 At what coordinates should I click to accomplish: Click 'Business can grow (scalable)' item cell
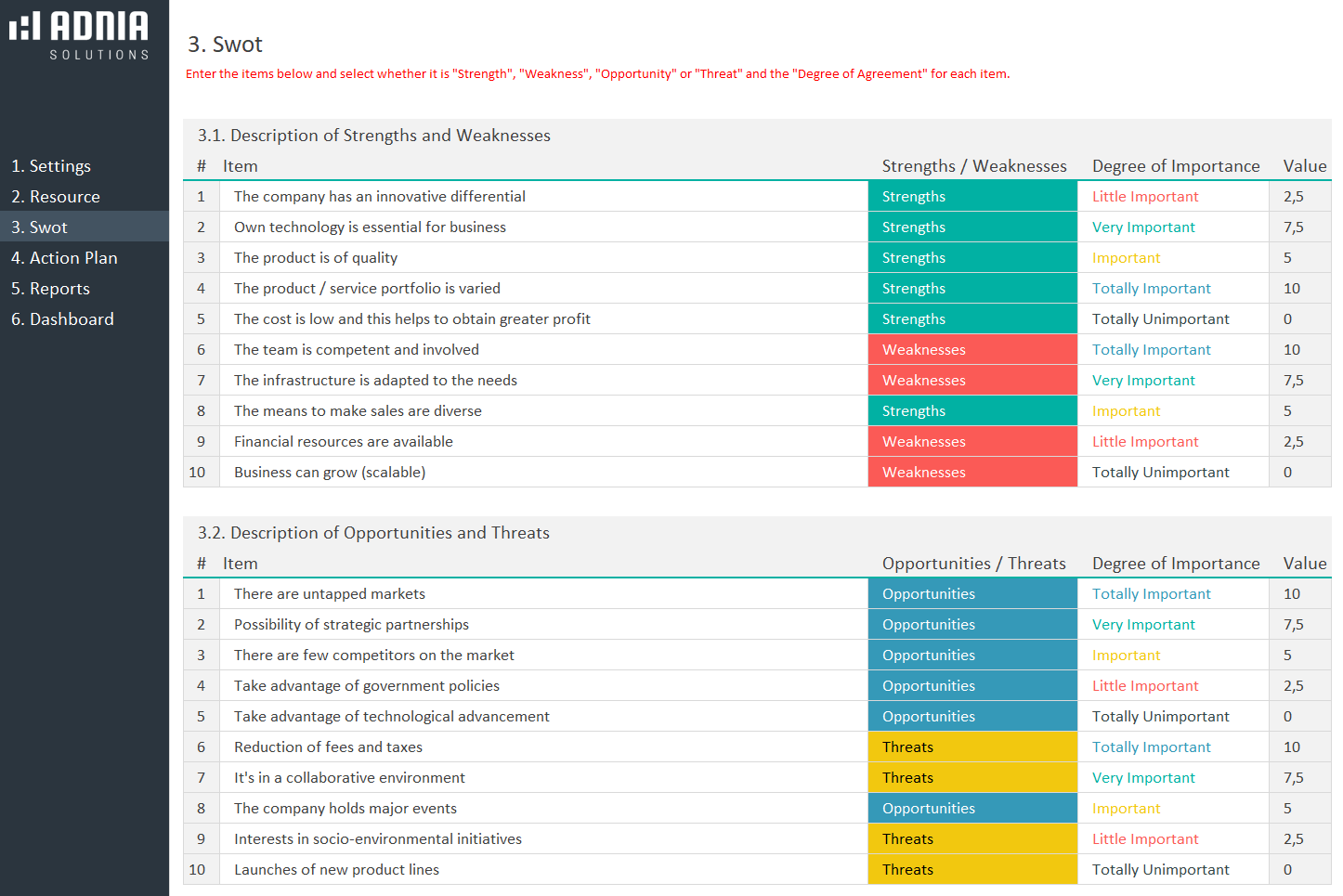(x=542, y=473)
